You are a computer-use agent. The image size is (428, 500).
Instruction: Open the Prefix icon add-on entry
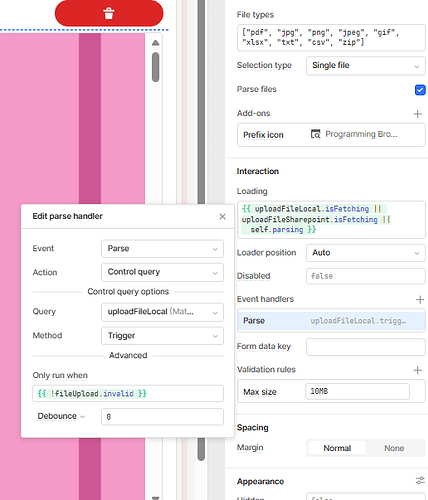[331, 135]
